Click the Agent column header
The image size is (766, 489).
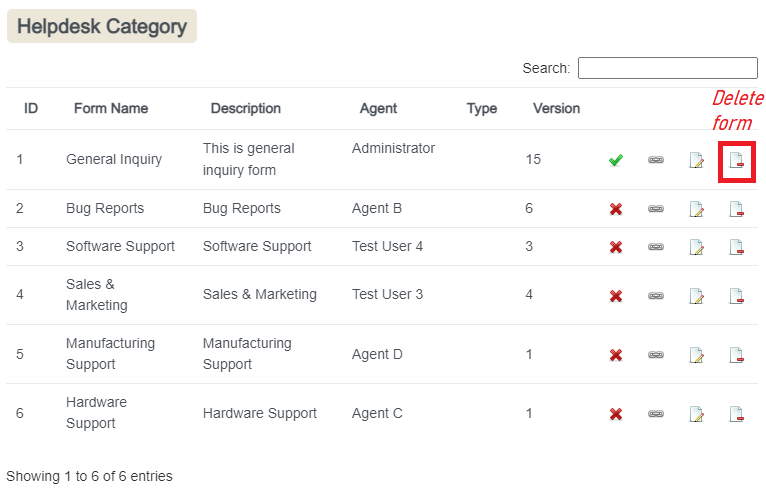click(378, 108)
